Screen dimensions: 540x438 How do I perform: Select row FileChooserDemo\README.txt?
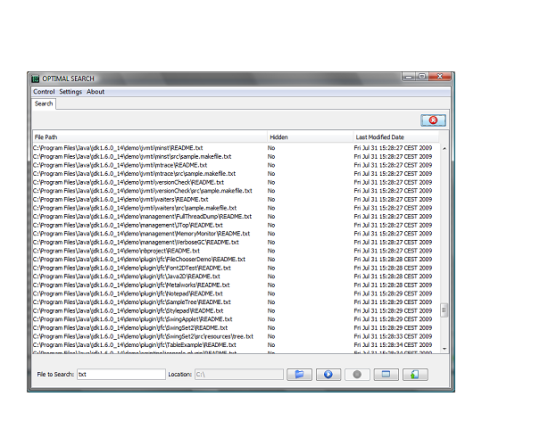[236, 259]
